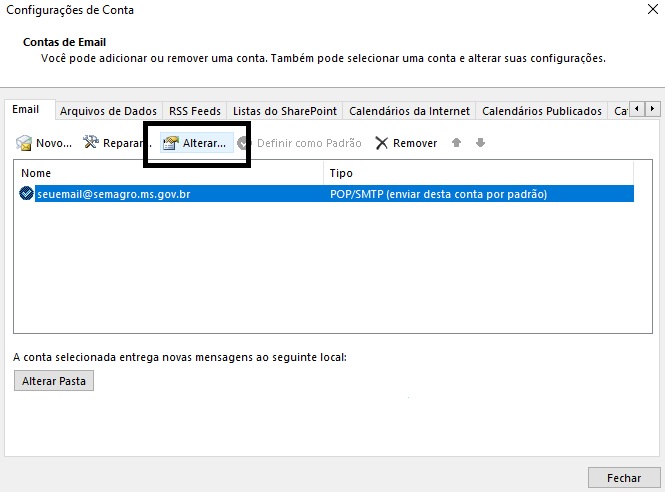Sort accounts by the Nome column header

coord(169,173)
